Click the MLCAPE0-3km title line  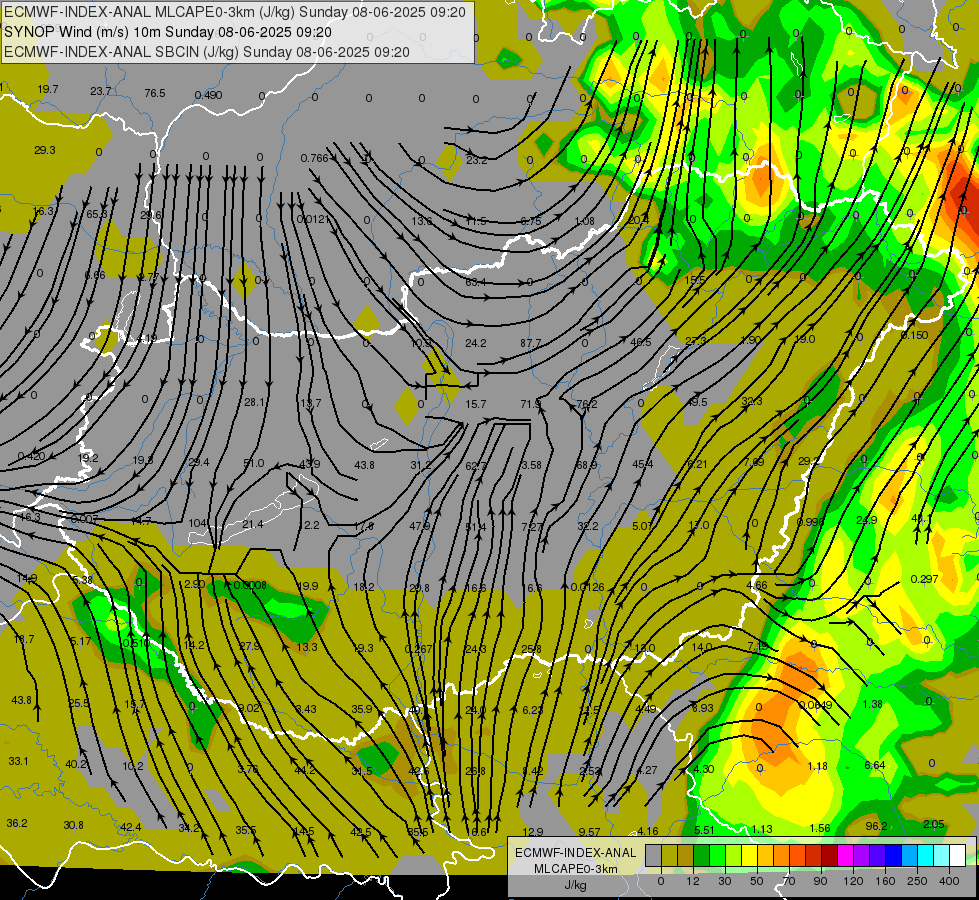pos(235,12)
